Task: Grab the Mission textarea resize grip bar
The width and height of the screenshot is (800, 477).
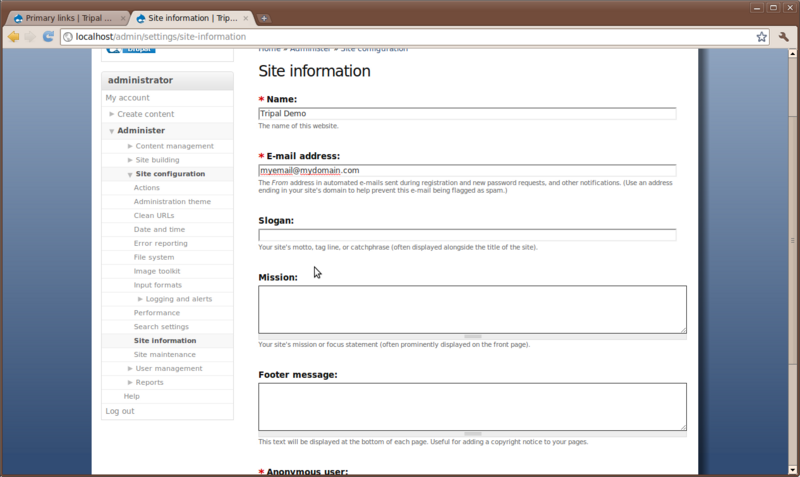Action: (x=472, y=337)
